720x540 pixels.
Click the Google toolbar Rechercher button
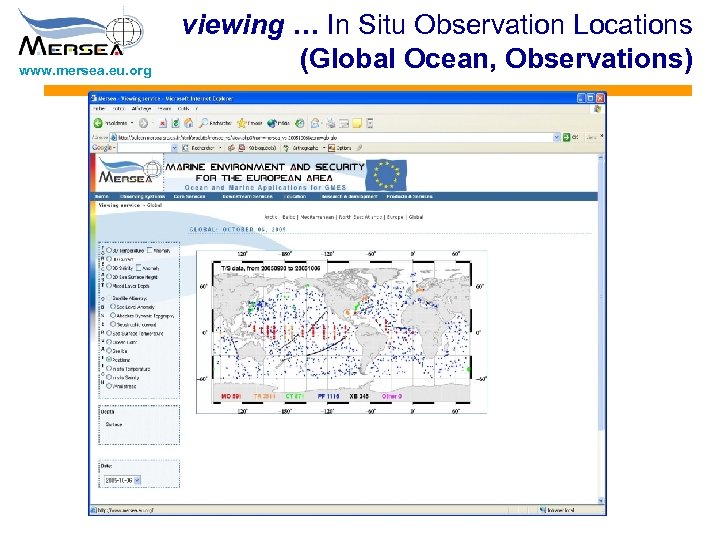point(198,148)
